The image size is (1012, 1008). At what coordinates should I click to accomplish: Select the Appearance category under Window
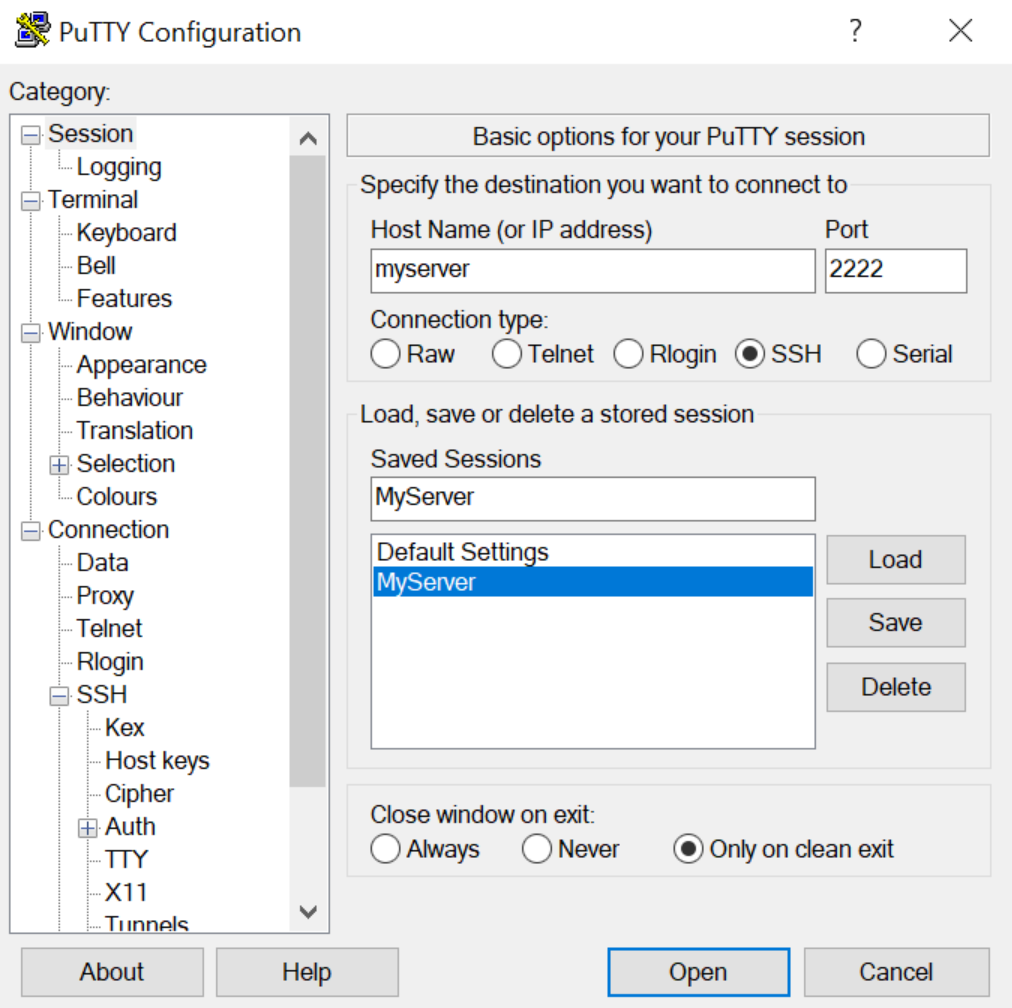tap(140, 364)
